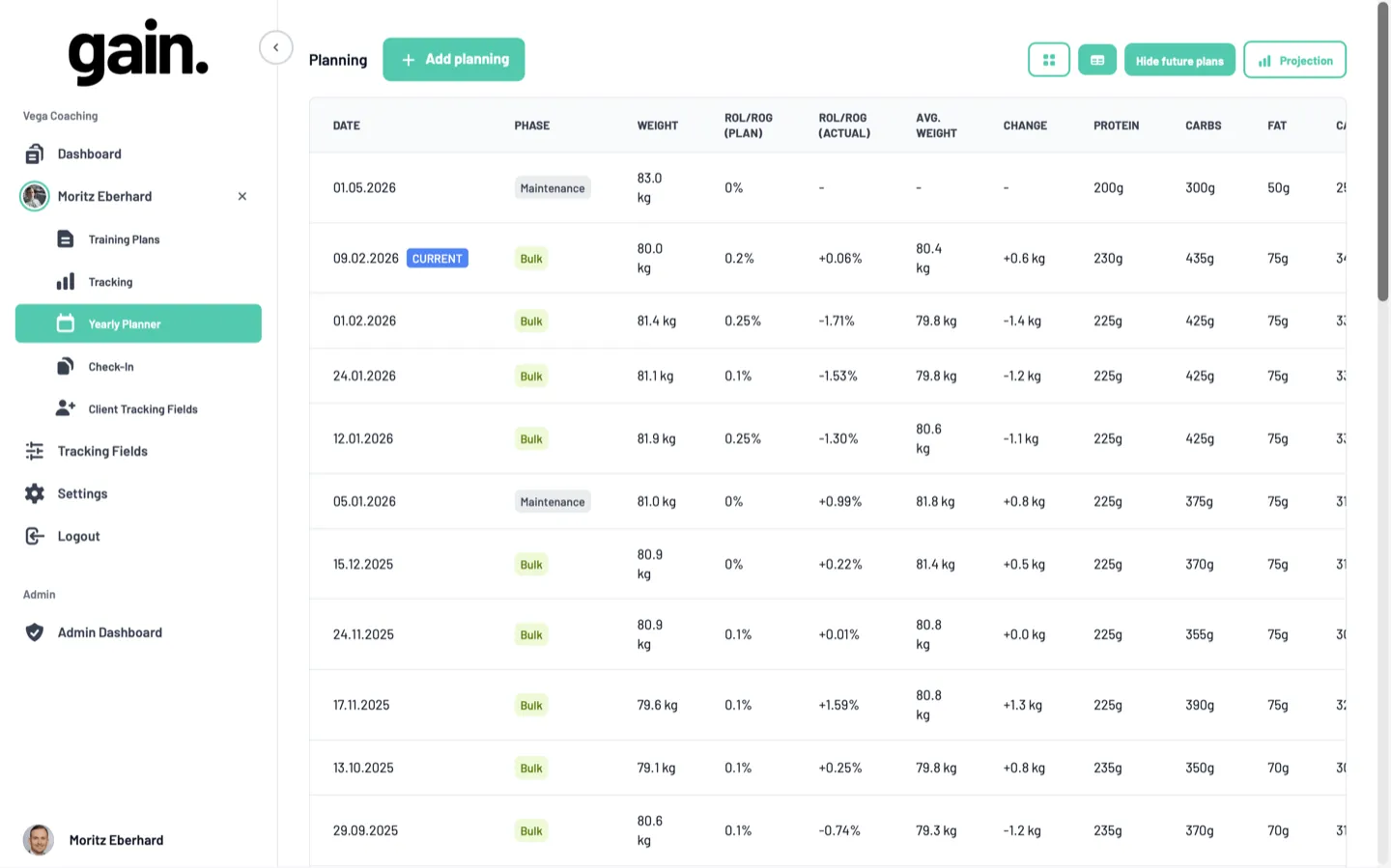Switch to table list view
This screenshot has width=1391, height=868.
pyautogui.click(x=1097, y=60)
